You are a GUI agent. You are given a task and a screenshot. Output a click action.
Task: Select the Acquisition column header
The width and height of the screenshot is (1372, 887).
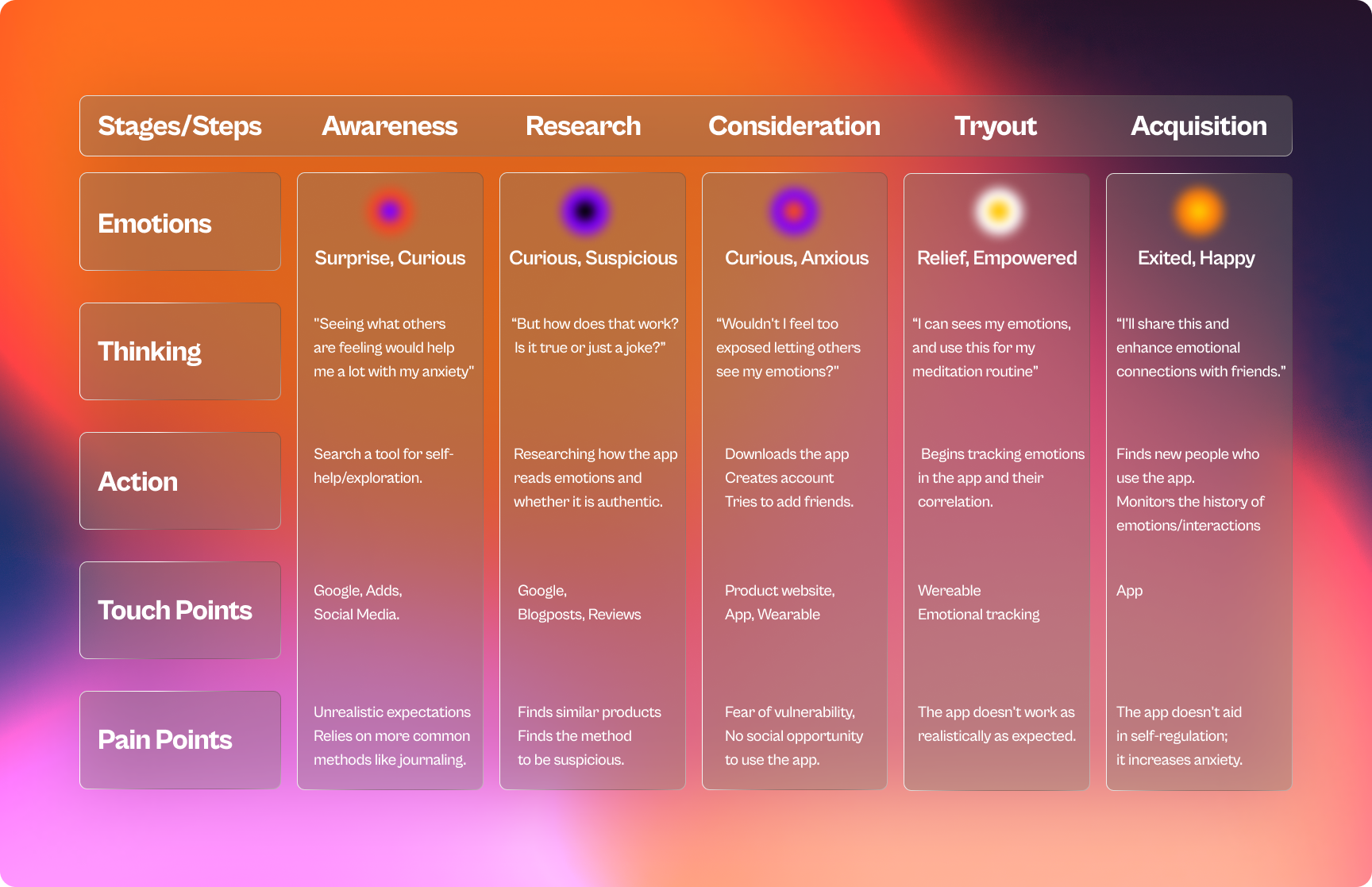(1199, 126)
